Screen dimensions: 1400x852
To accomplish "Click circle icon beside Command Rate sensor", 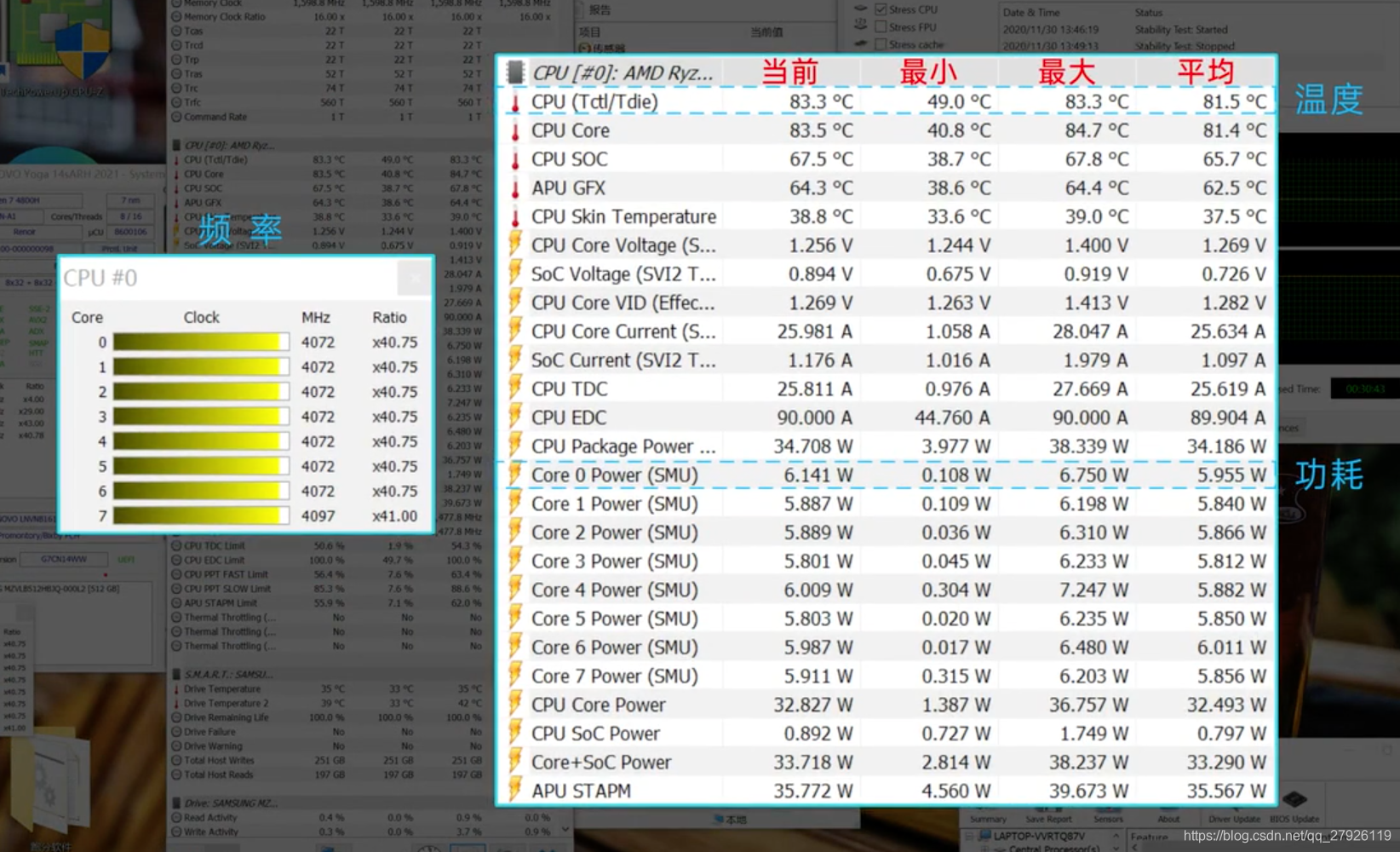I will 177,117.
